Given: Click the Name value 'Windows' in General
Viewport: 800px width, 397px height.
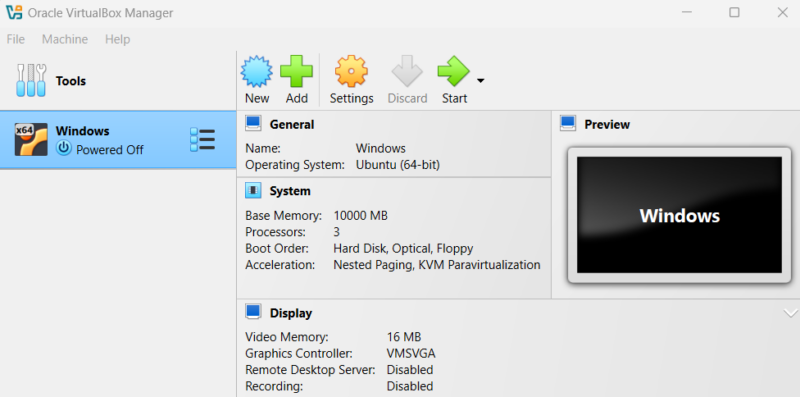Looking at the screenshot, I should point(381,148).
